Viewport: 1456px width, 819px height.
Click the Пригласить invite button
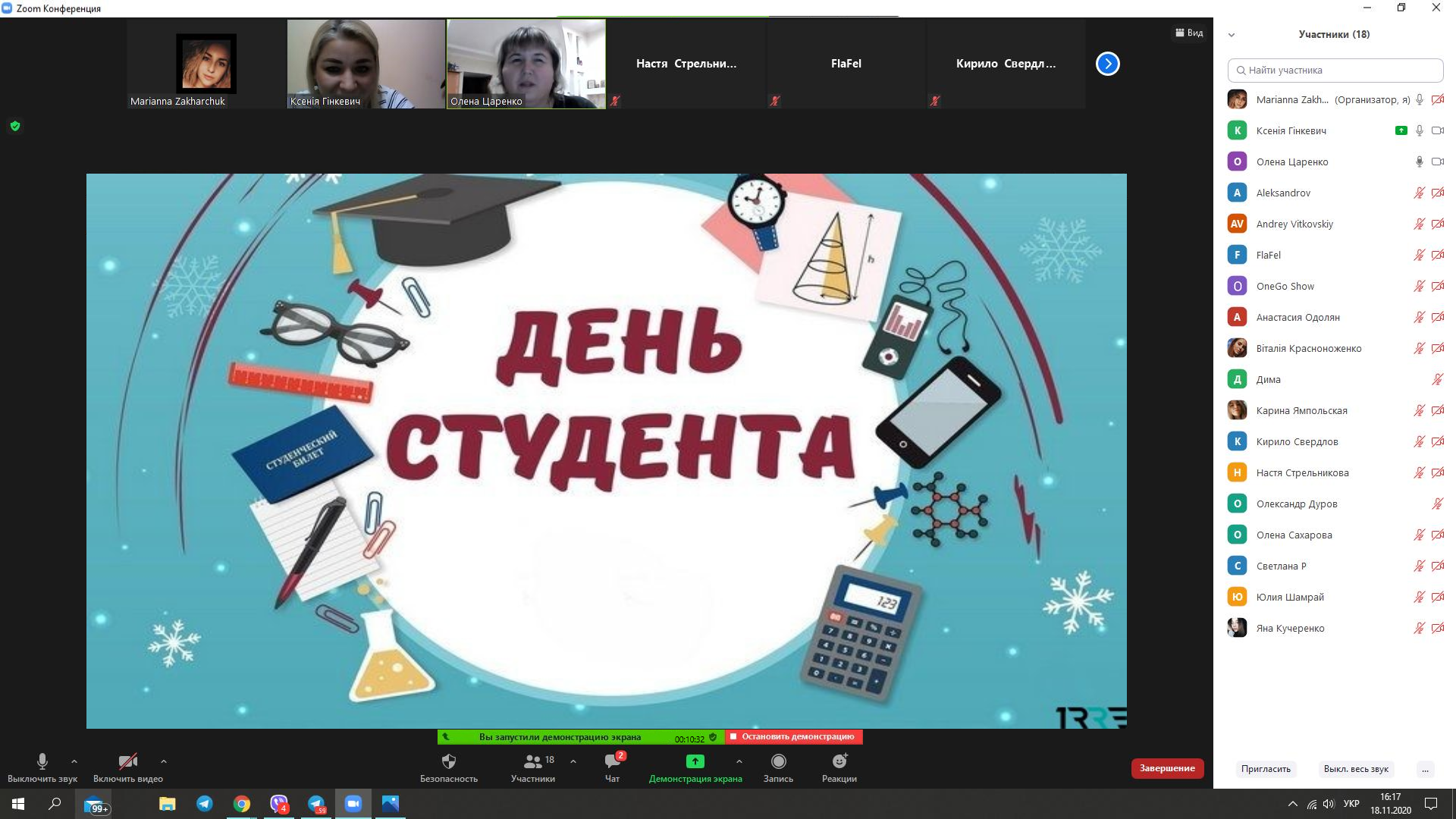(1266, 769)
